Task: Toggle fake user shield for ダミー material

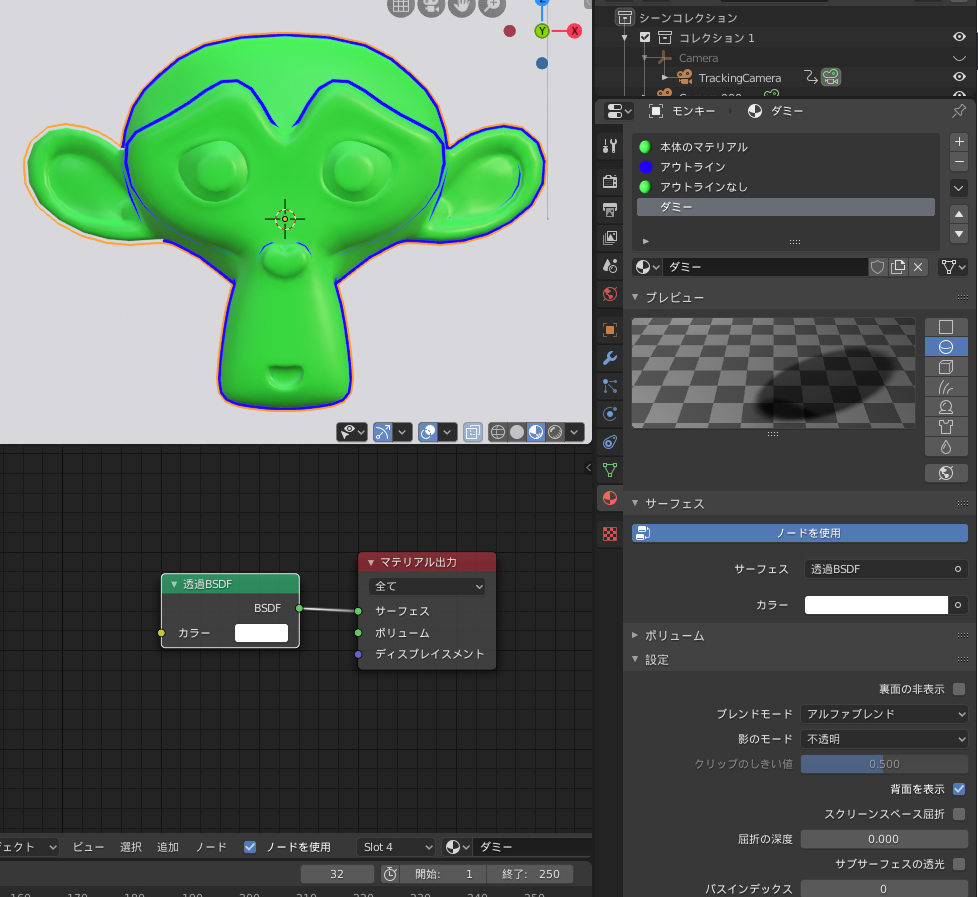Action: pos(877,267)
